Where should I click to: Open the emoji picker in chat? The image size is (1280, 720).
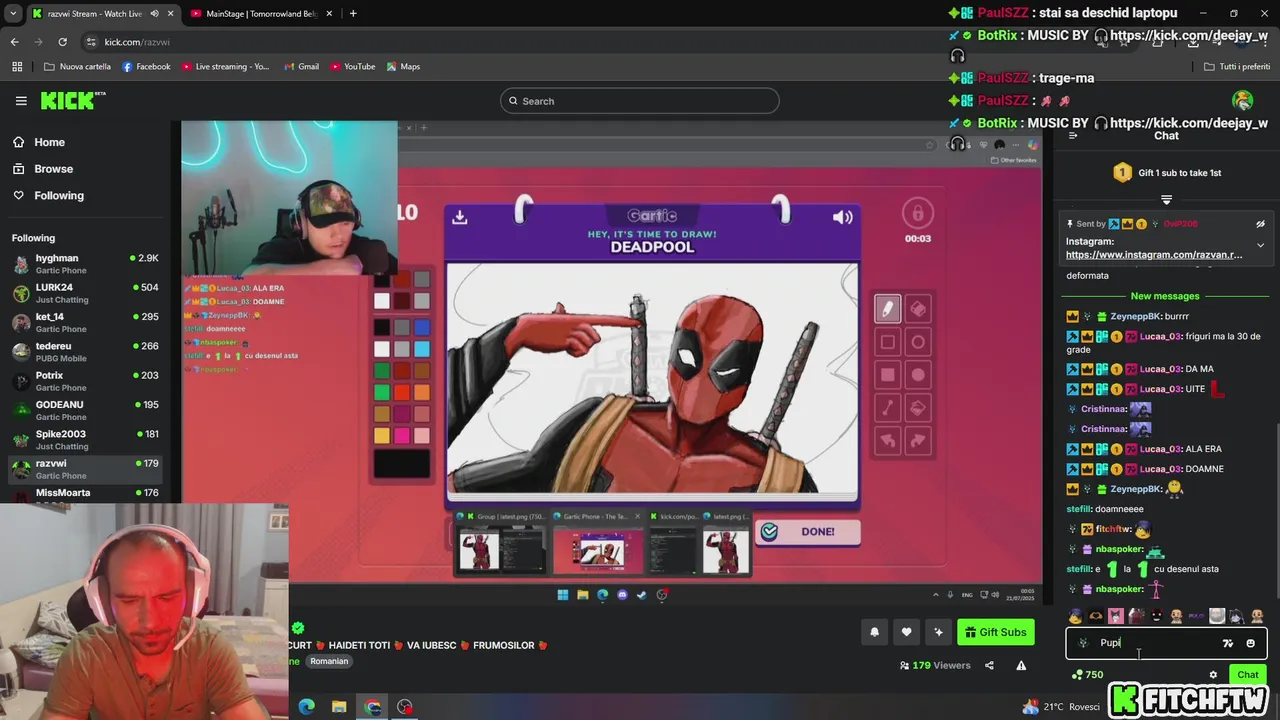click(1250, 643)
